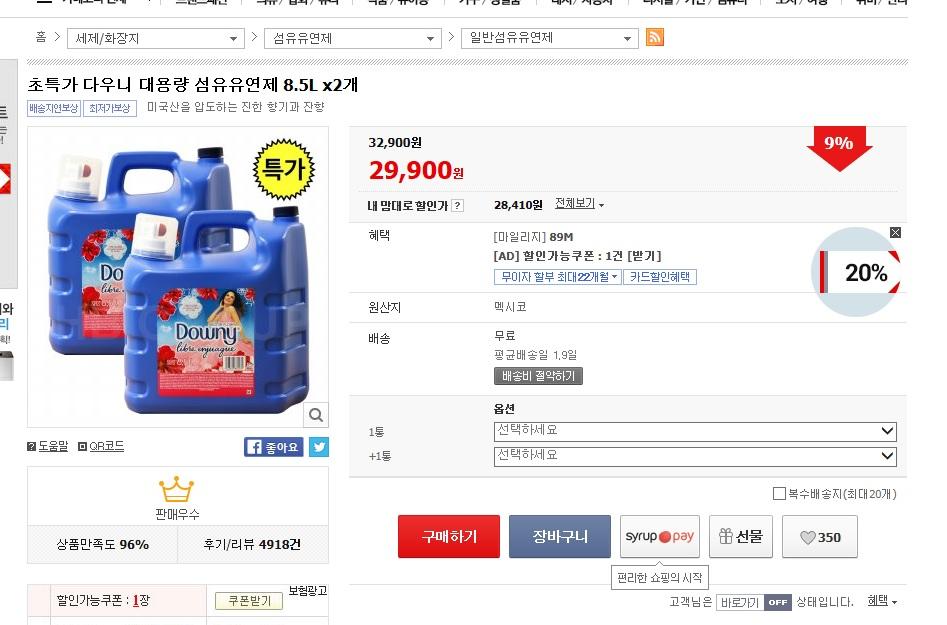Viewport: 947px width, 625px height.
Task: Close the 20% coupon popup
Action: (x=895, y=233)
